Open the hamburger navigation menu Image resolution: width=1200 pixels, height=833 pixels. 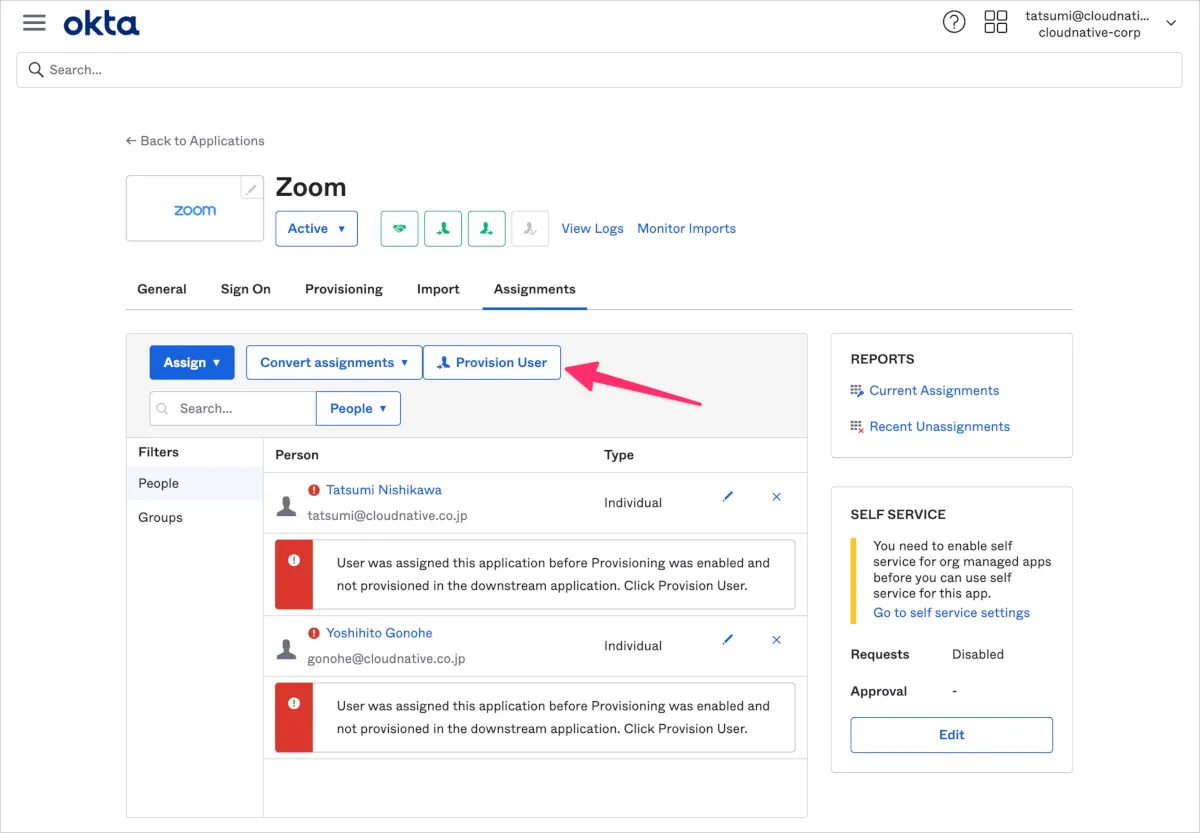coord(34,23)
